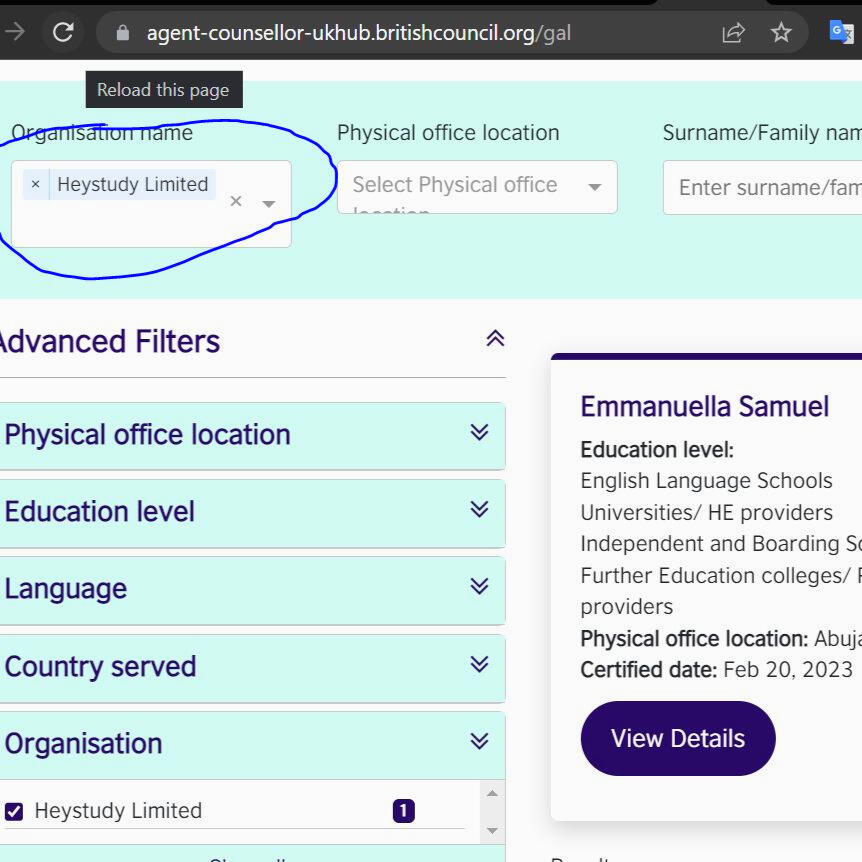Uncheck the Heystudy Limited checkbox
862x862 pixels.
point(14,811)
